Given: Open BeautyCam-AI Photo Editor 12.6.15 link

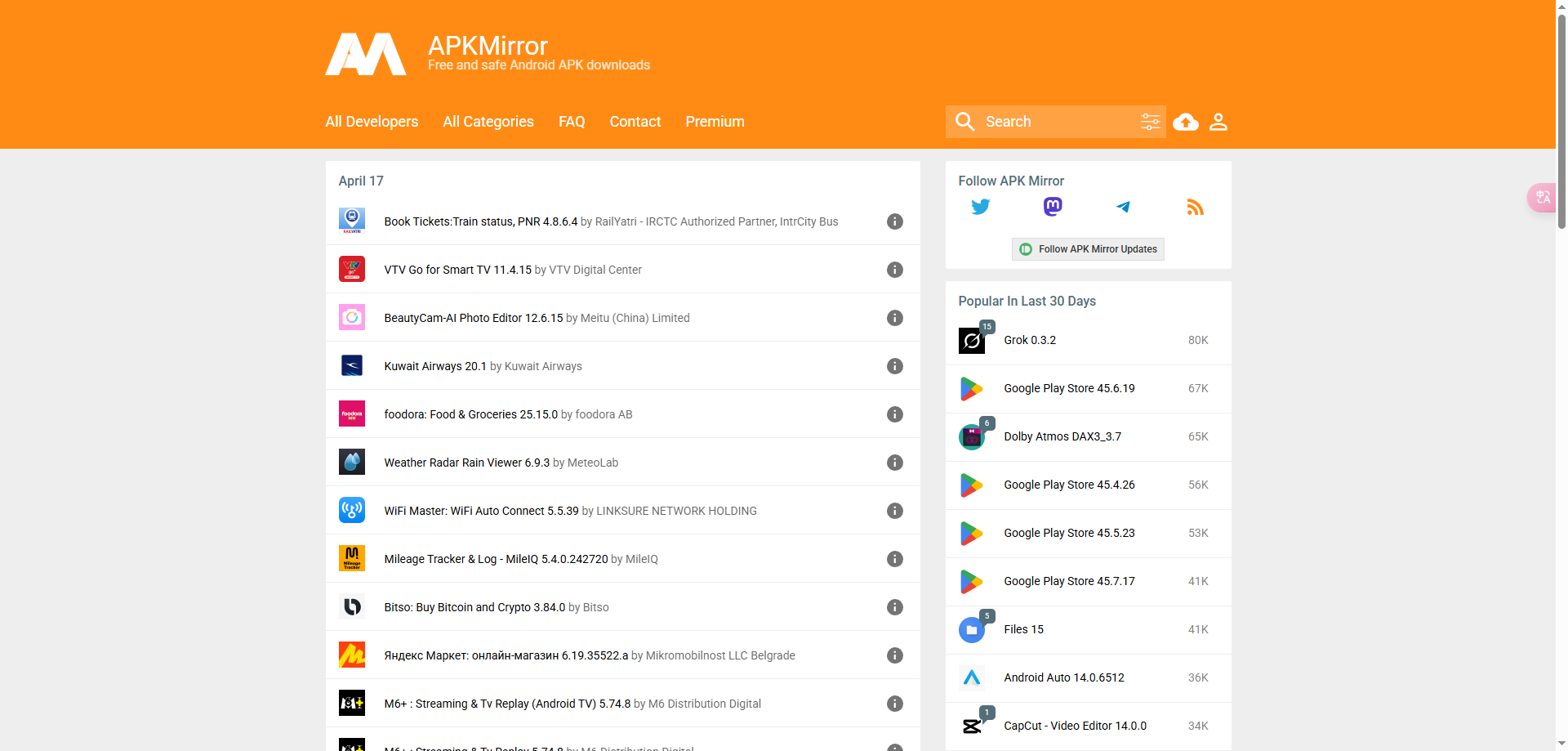Looking at the screenshot, I should [x=473, y=318].
